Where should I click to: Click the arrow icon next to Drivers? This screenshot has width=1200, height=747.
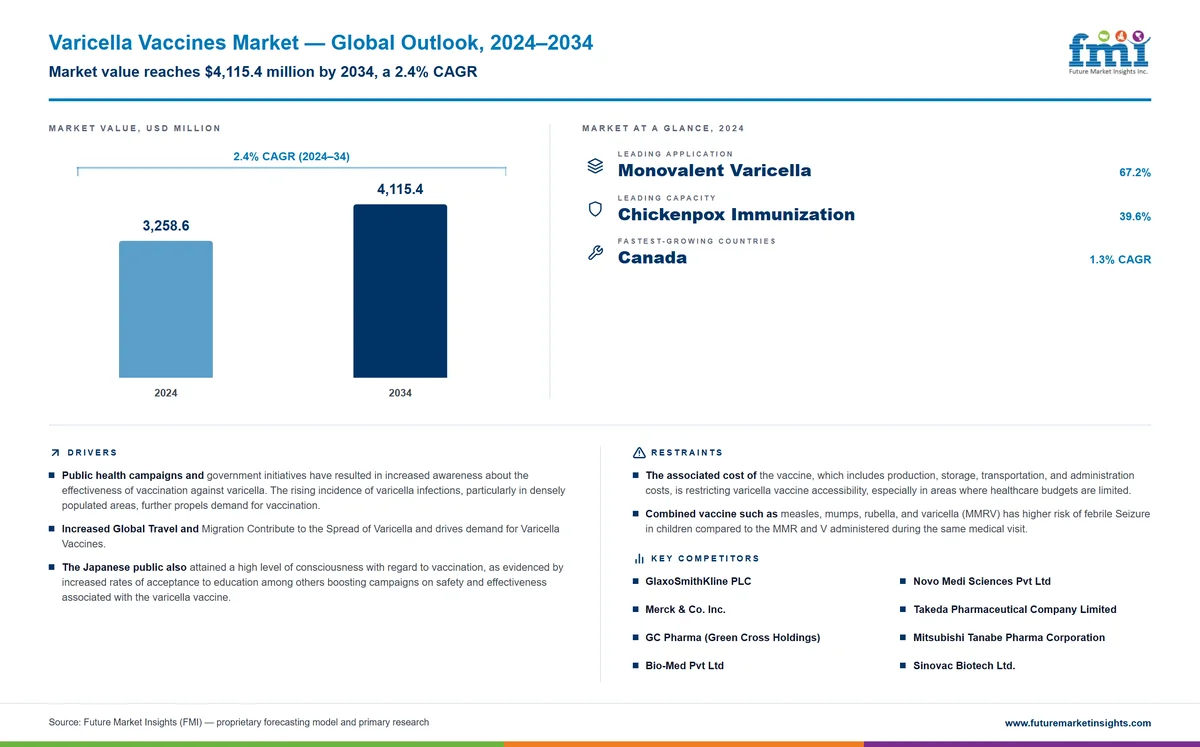(55, 453)
